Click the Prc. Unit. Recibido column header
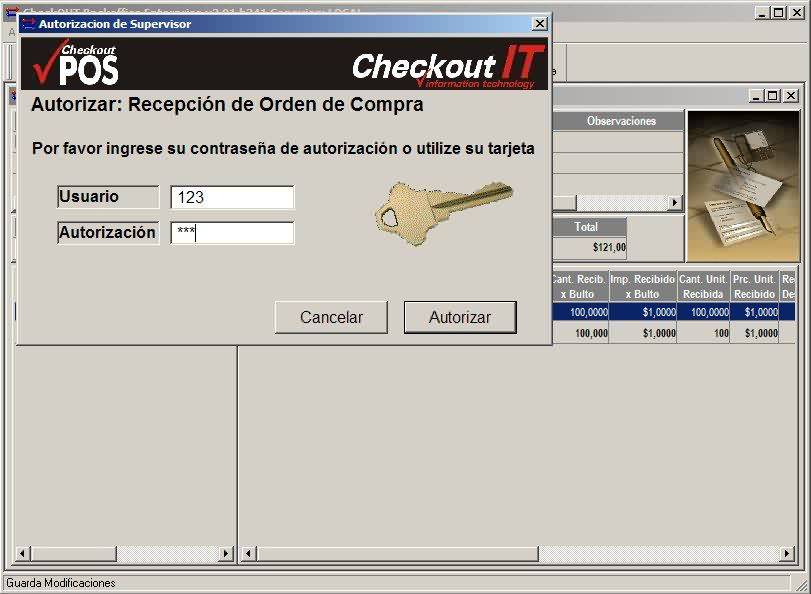Viewport: 811px width, 594px height. [754, 286]
